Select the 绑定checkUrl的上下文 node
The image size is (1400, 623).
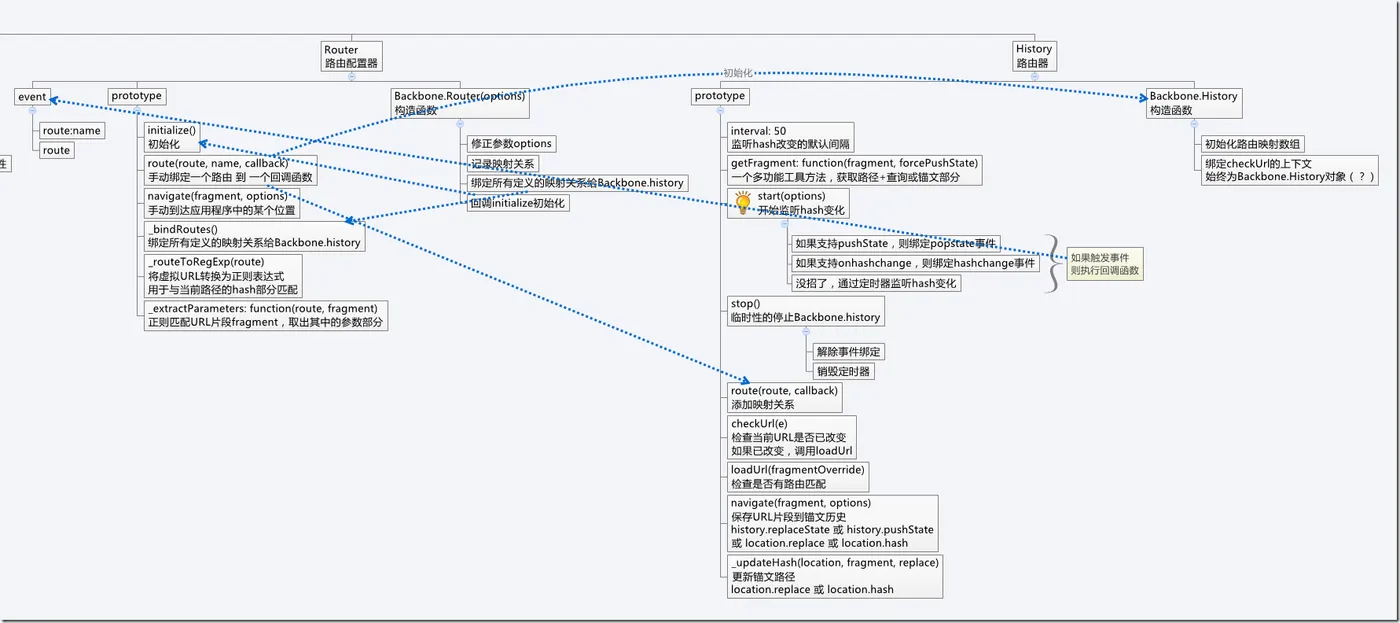click(x=1290, y=170)
